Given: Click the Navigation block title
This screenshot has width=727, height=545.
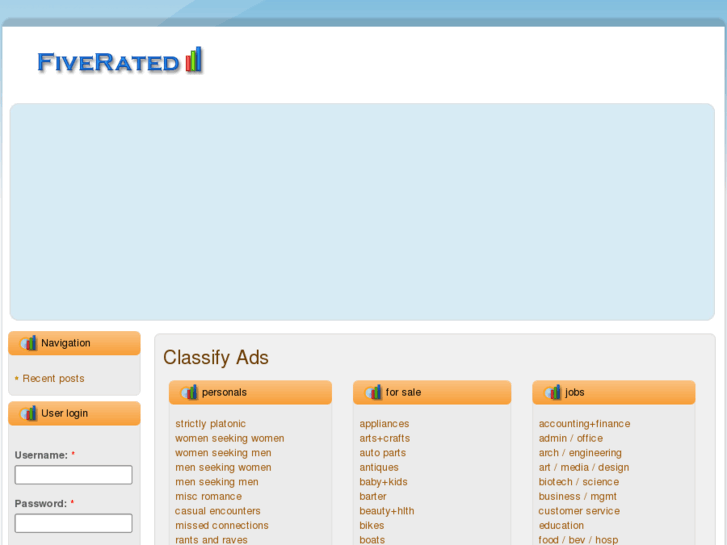Looking at the screenshot, I should [x=66, y=343].
